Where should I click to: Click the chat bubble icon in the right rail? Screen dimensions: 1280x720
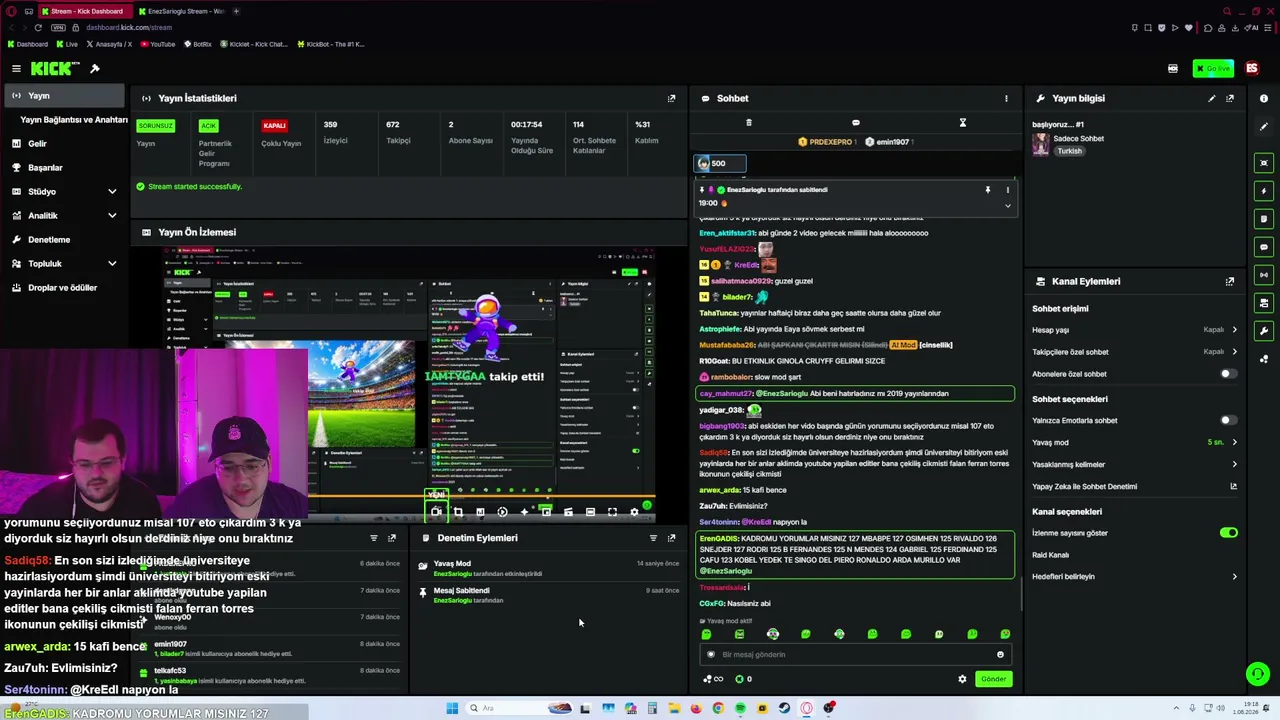click(x=1264, y=247)
